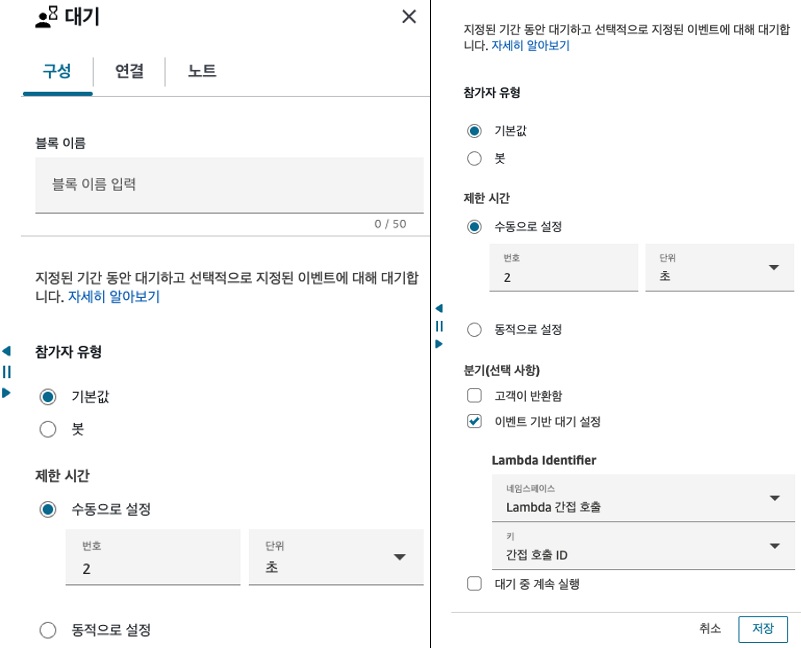801x648 pixels.
Task: Select the 봇 radio button in the left panel
Action: 48,429
